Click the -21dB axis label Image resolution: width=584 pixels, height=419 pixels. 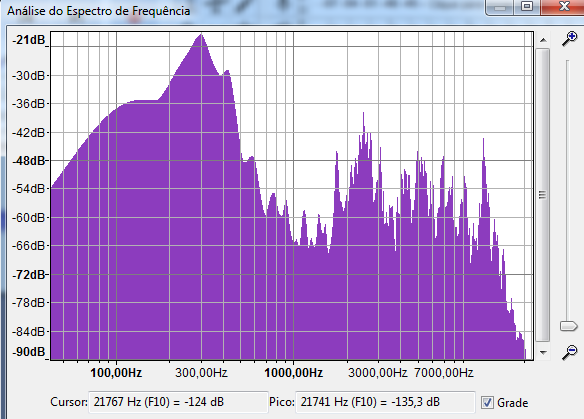29,40
